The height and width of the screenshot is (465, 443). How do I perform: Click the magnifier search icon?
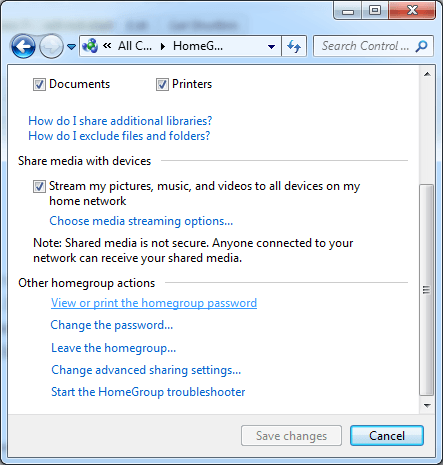coord(421,46)
